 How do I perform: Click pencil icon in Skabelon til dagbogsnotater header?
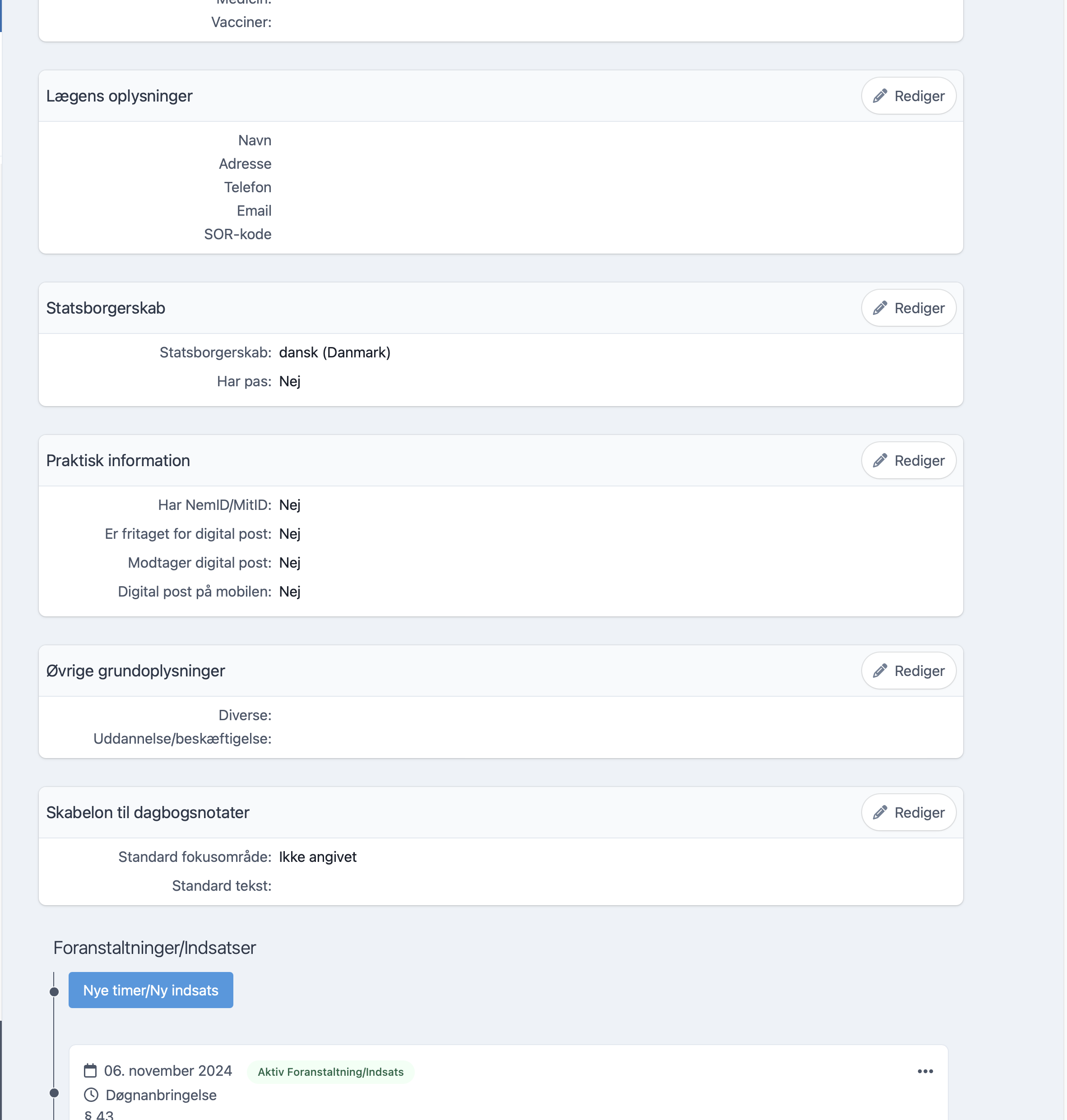(880, 812)
